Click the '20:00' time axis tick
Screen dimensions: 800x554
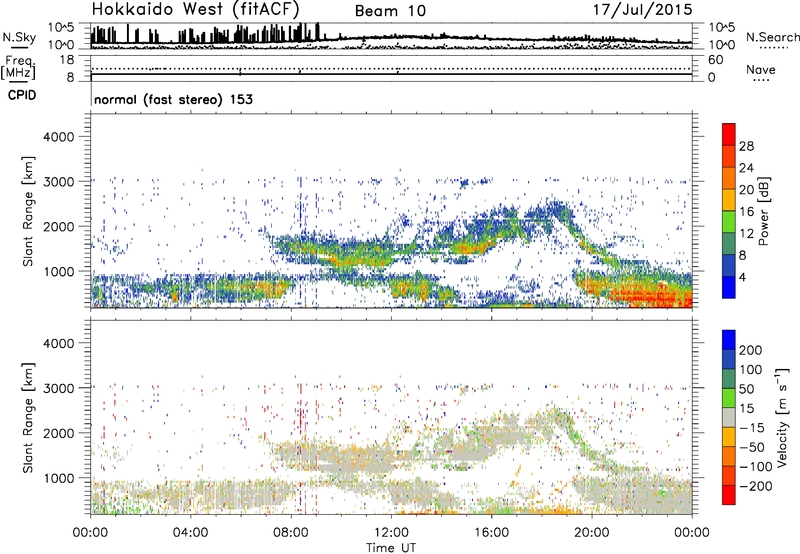click(592, 533)
